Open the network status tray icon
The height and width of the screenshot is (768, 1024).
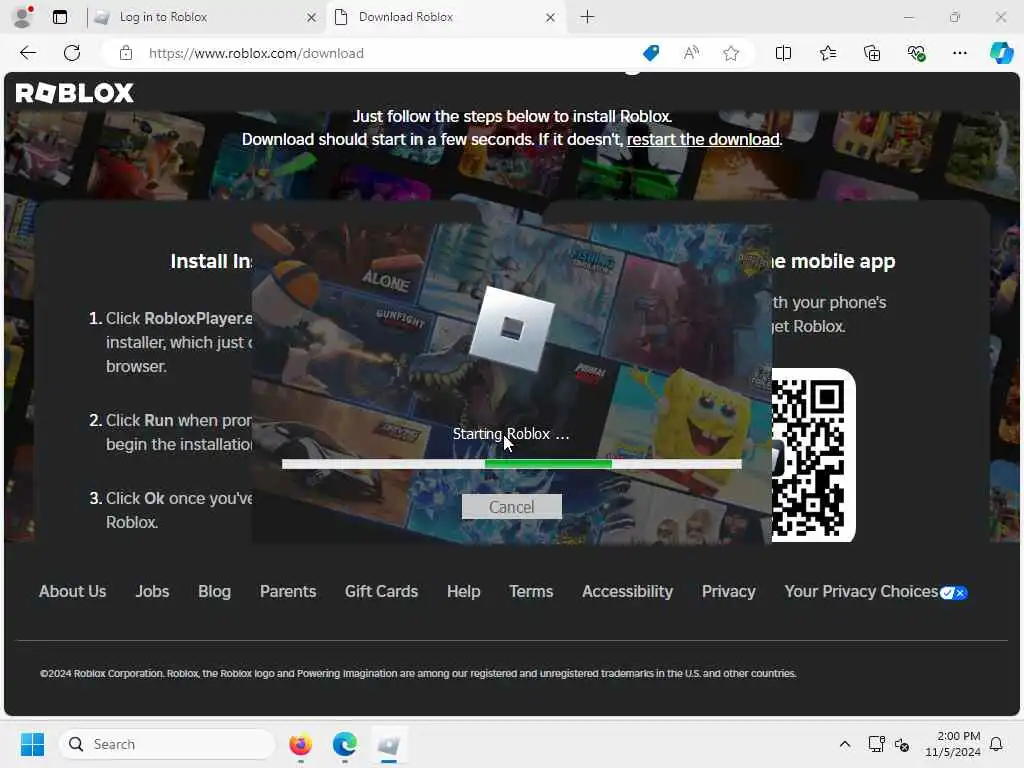click(876, 744)
